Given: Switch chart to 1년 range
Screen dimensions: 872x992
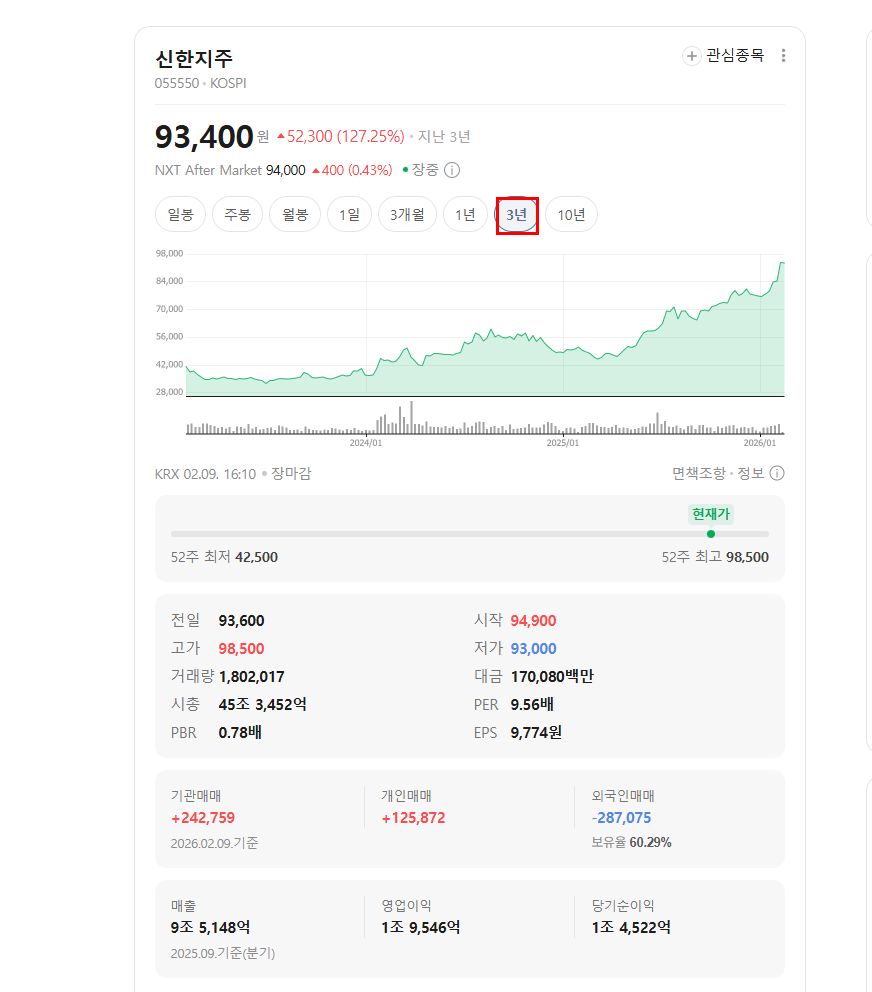Looking at the screenshot, I should [465, 214].
